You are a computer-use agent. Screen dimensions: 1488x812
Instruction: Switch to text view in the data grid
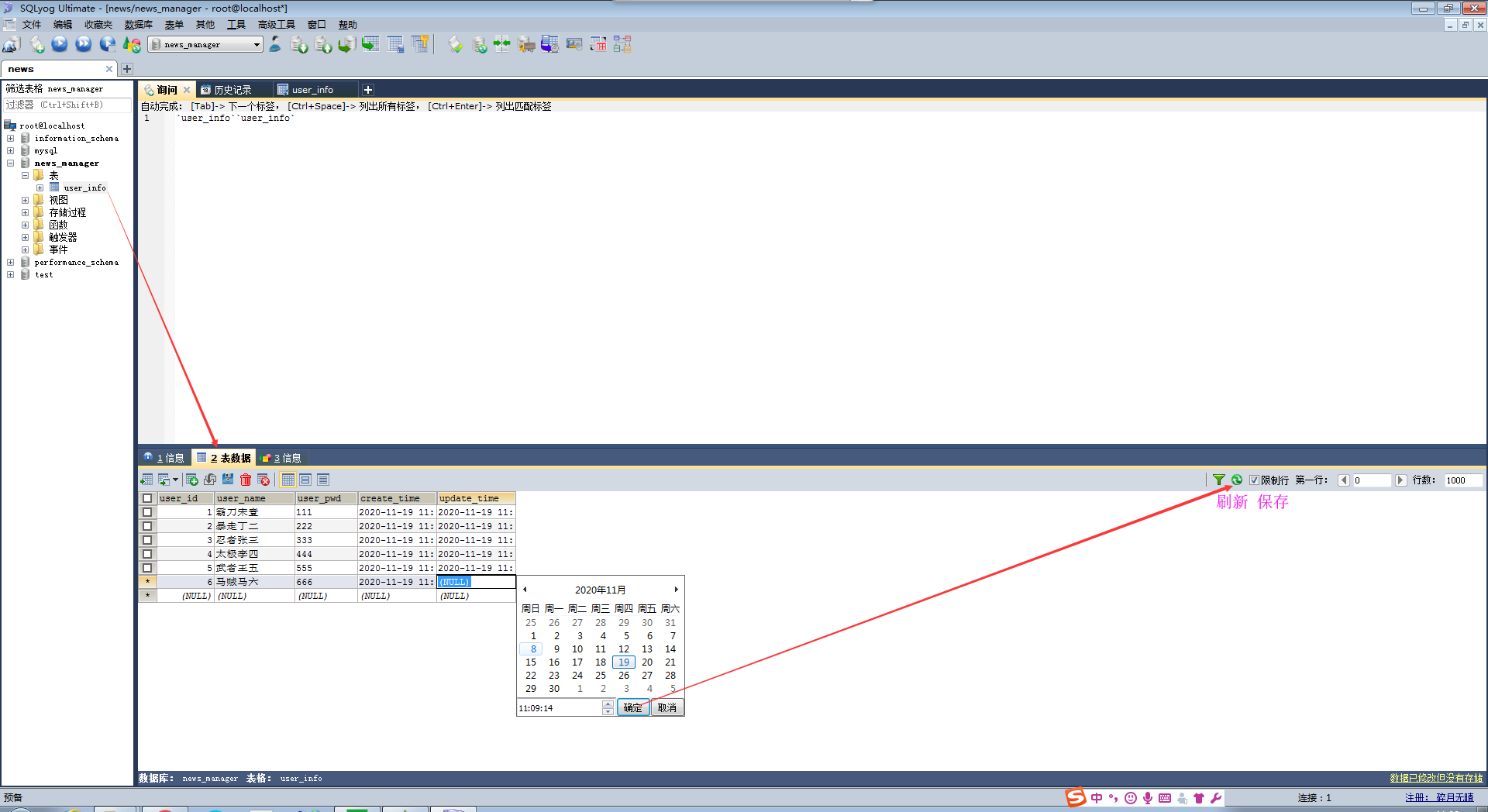click(323, 480)
